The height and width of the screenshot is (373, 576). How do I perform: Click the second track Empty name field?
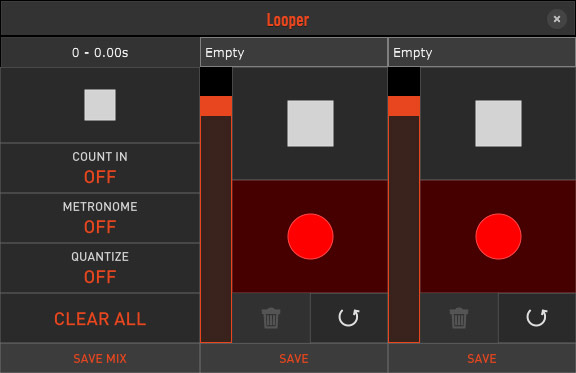click(x=482, y=52)
